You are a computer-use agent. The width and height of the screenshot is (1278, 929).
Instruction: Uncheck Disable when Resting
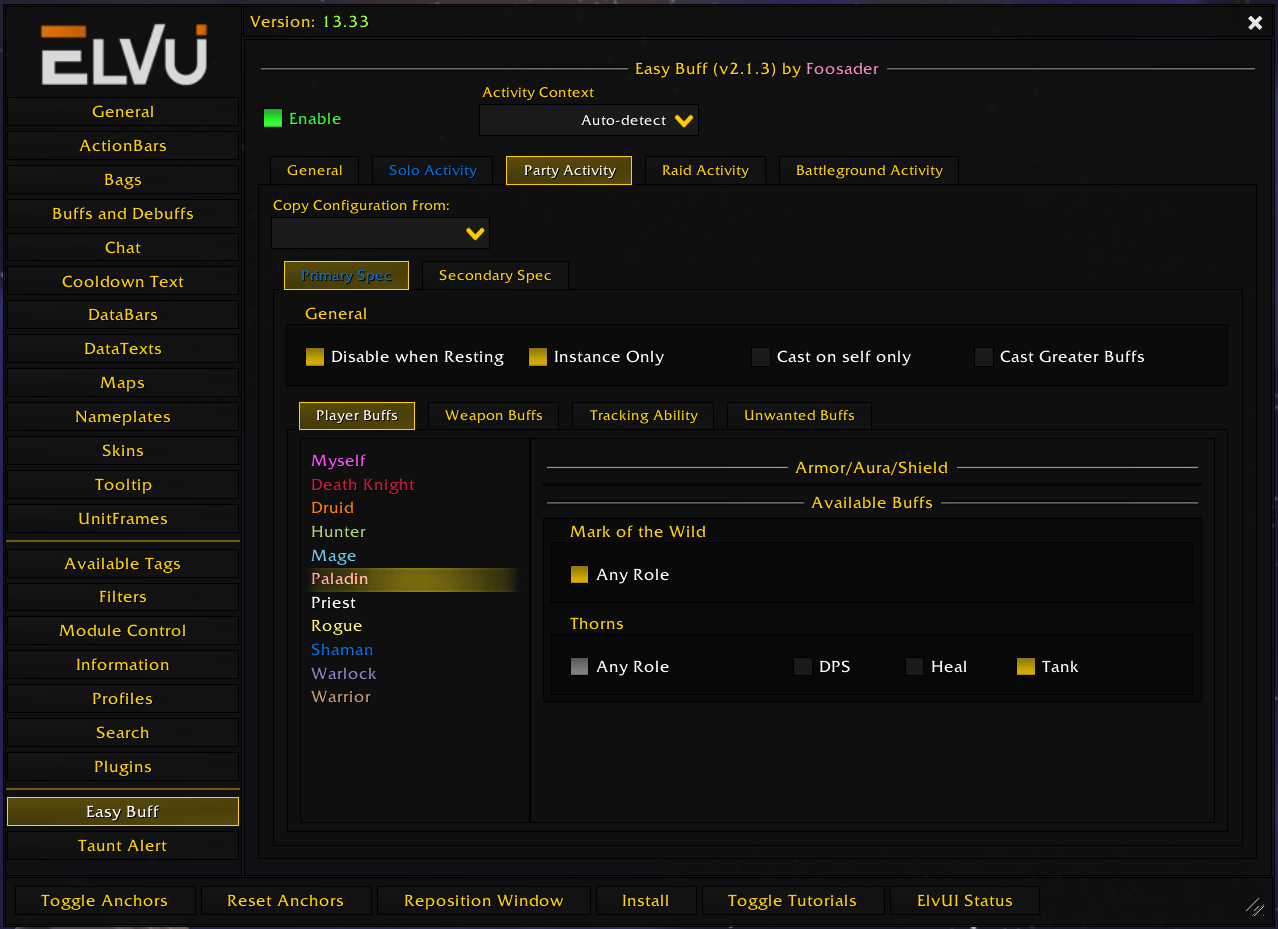(315, 357)
